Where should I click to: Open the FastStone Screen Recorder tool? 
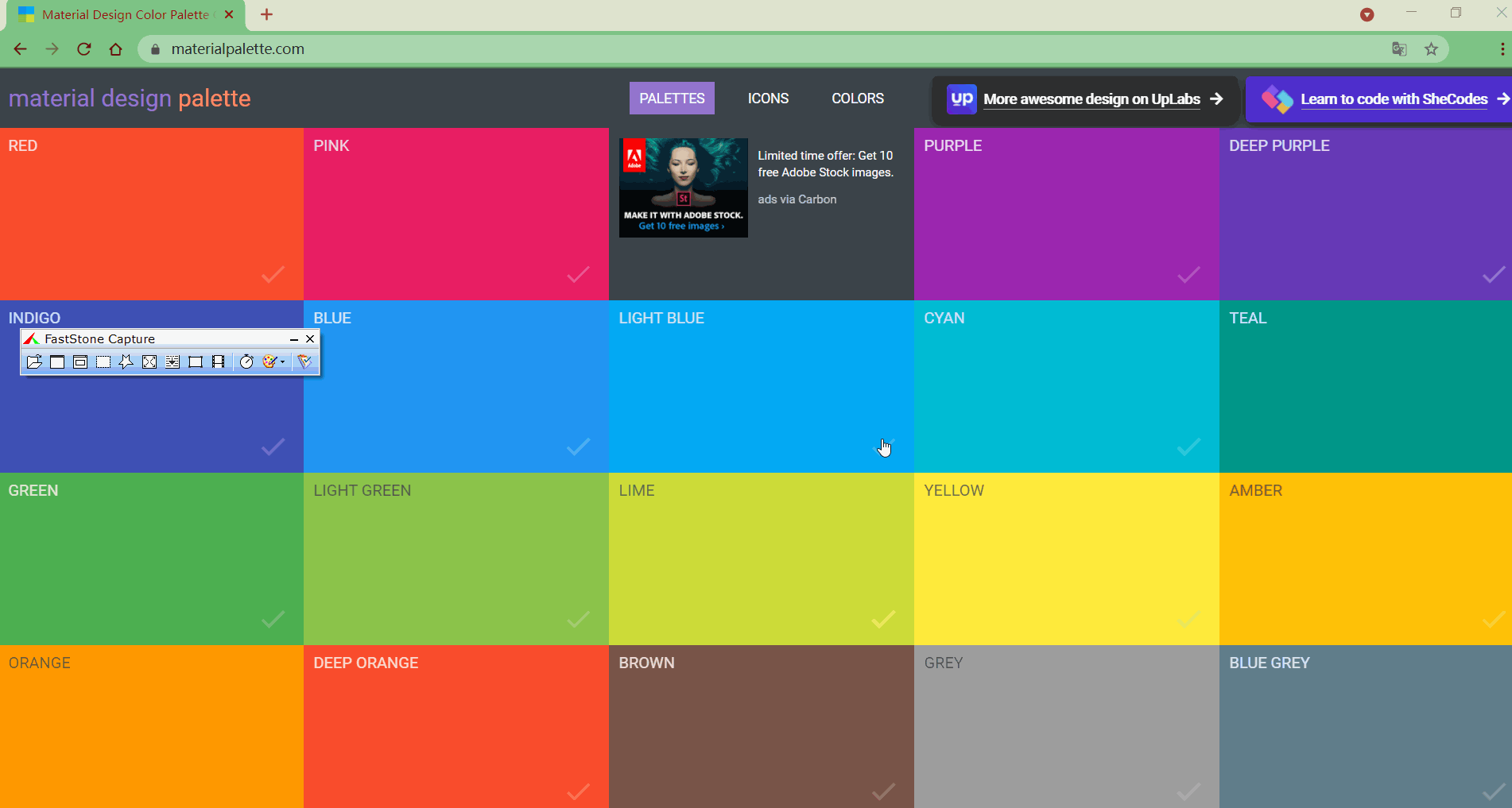(218, 362)
